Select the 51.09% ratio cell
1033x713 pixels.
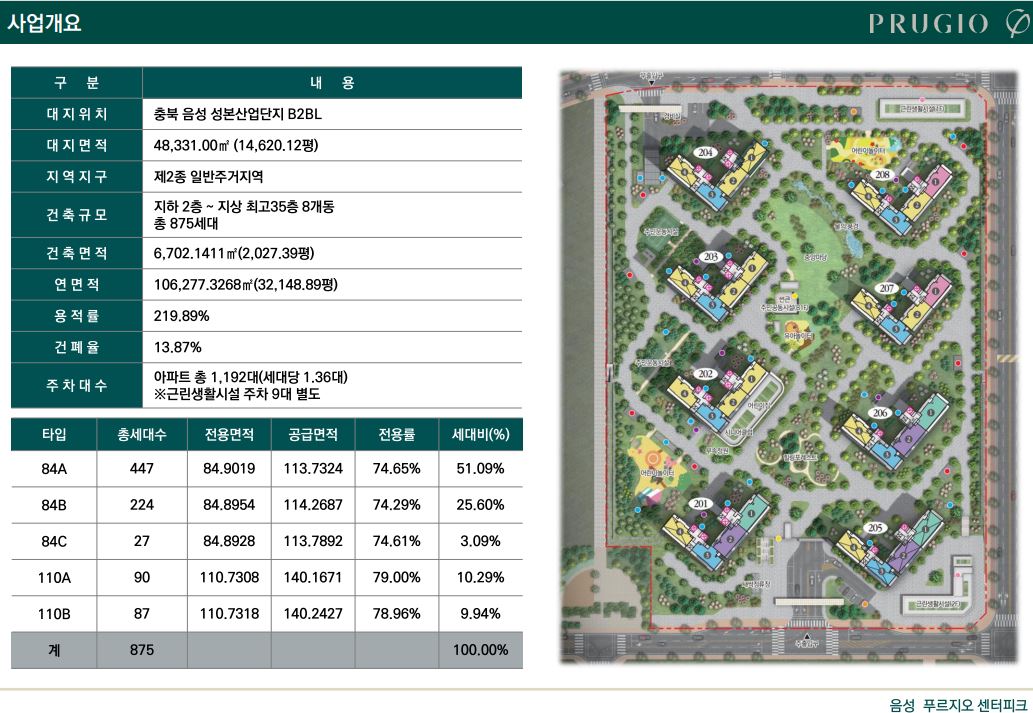[480, 469]
